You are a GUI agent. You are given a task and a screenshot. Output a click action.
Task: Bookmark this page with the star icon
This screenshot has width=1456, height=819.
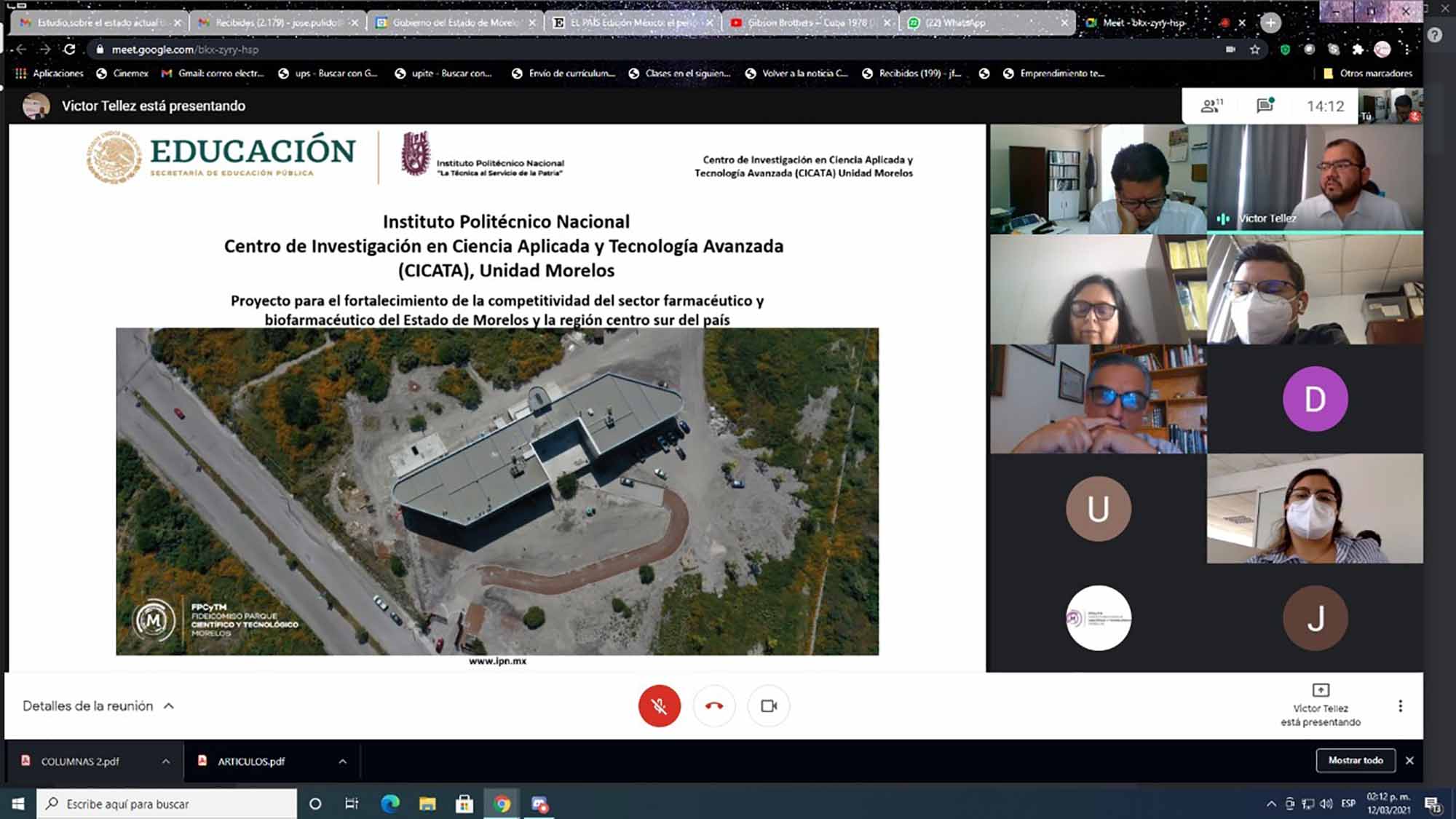coord(1254,50)
